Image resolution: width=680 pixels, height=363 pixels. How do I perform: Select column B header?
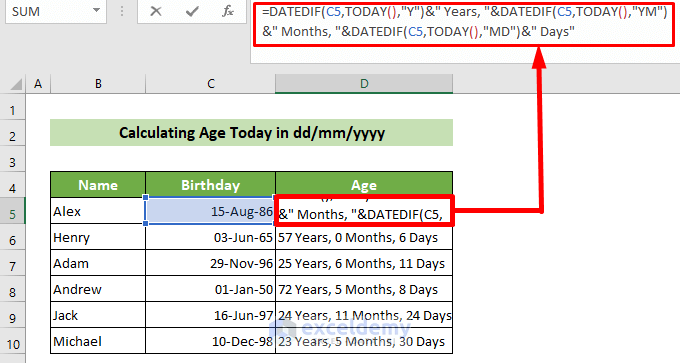point(98,84)
